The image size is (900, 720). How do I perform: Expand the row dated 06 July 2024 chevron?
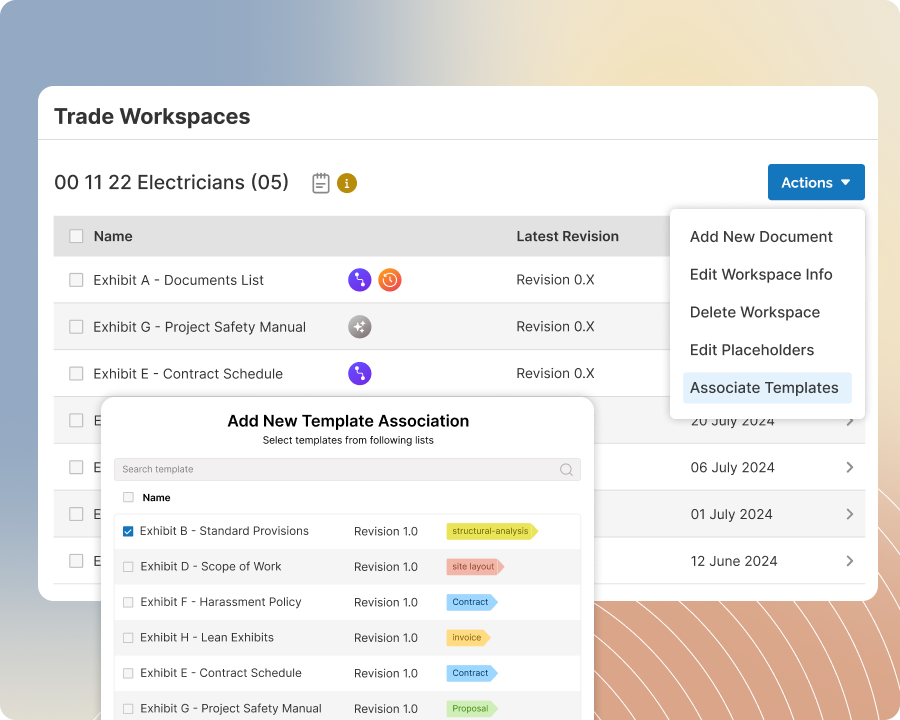coord(850,467)
